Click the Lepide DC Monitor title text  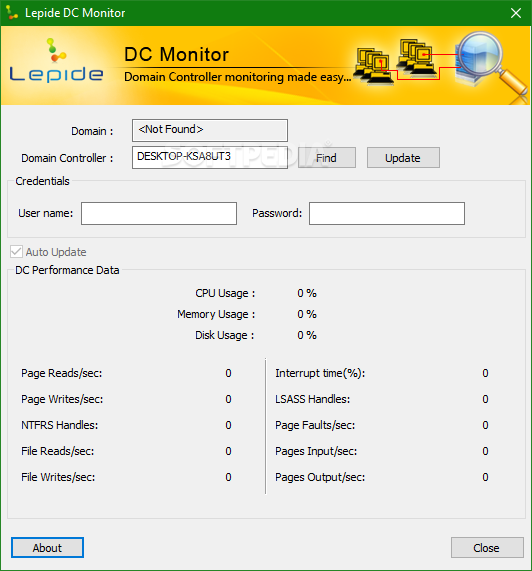(x=75, y=13)
